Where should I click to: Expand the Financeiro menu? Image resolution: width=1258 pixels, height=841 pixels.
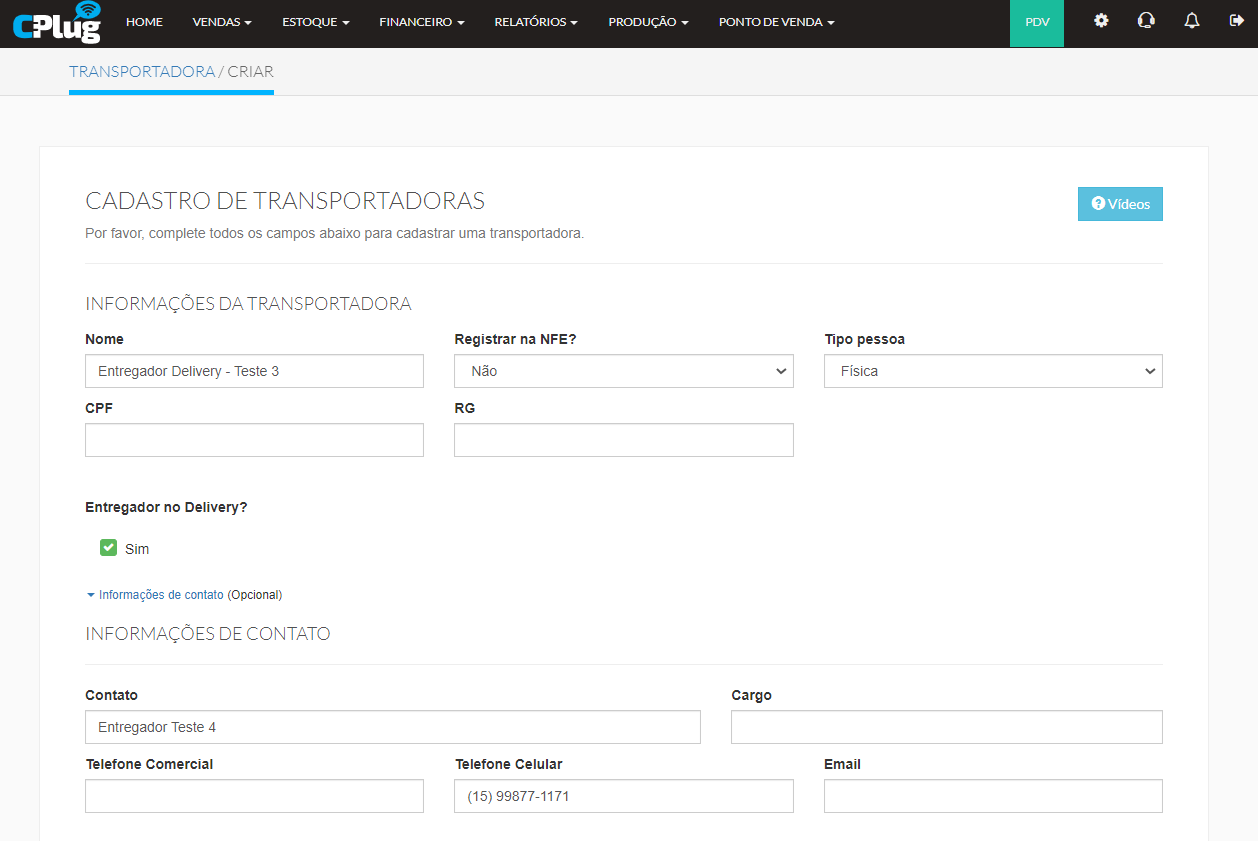[x=422, y=22]
